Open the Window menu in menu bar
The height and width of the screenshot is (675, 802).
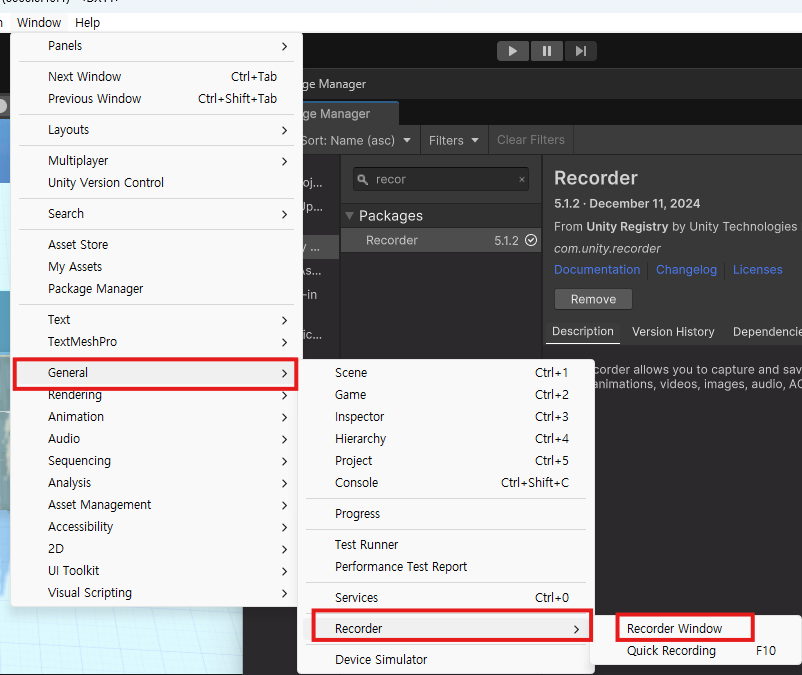point(39,22)
